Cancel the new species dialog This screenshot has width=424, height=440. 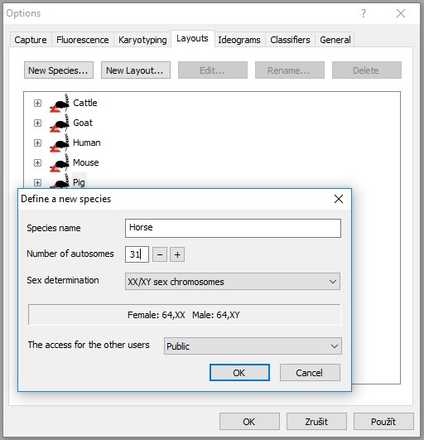[x=310, y=372]
